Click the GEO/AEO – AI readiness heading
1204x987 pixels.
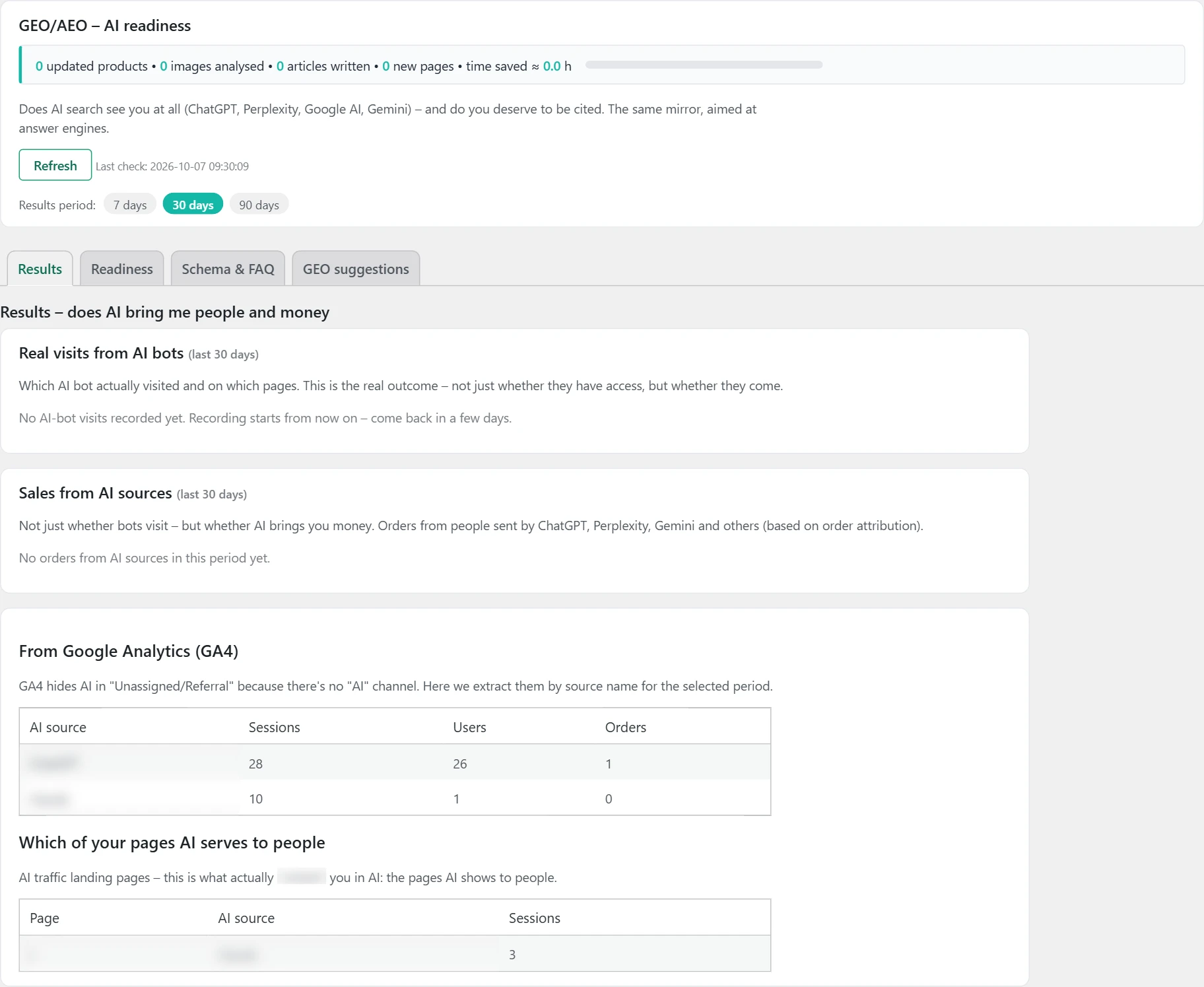105,26
